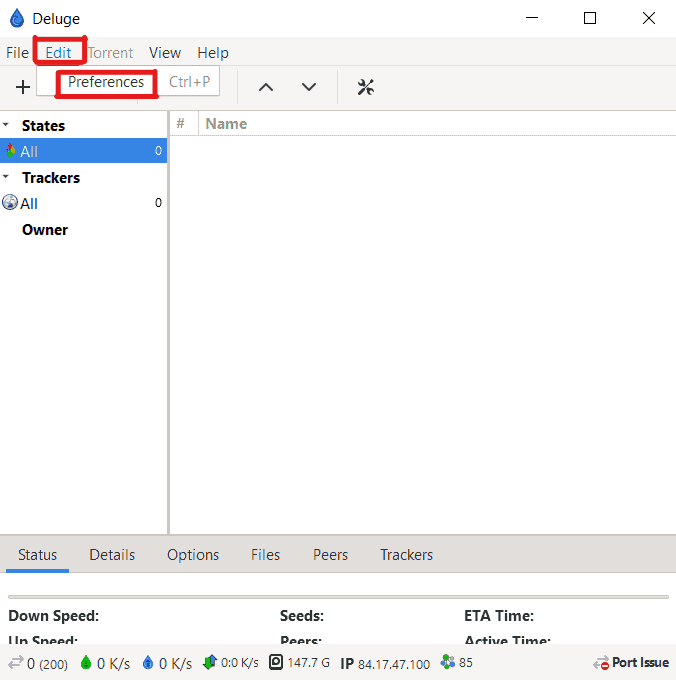Screen dimensions: 676x680
Task: Click the connections icon in status bar
Action: [x=16, y=663]
